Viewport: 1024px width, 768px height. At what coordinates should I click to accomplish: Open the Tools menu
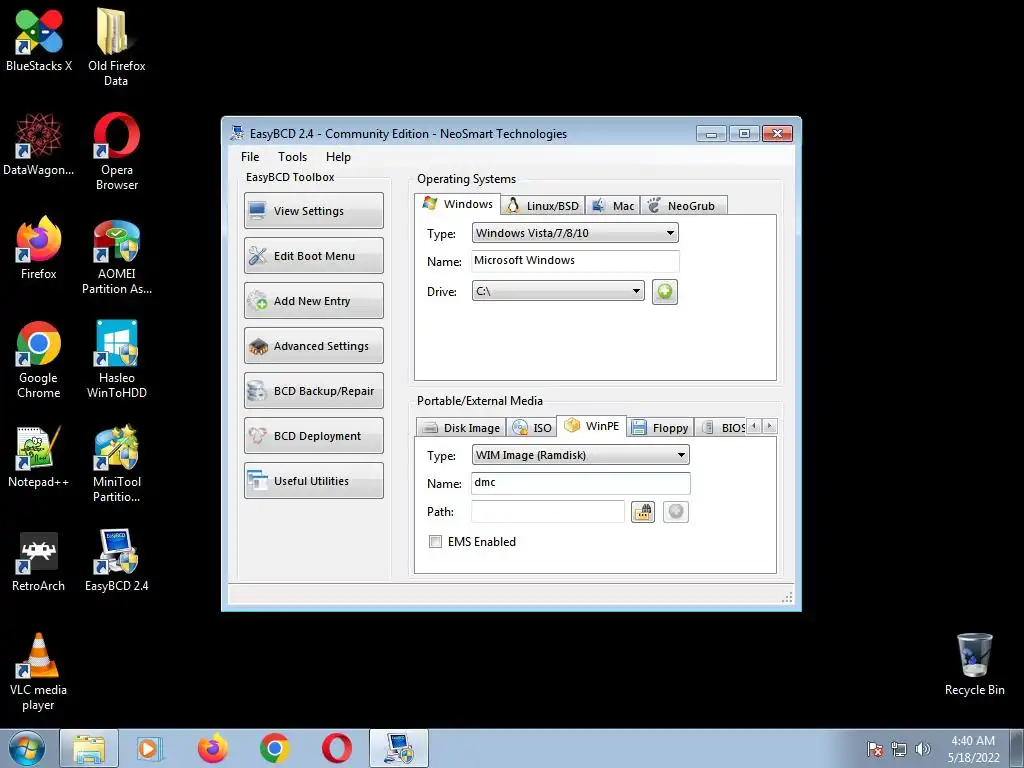[x=292, y=157]
